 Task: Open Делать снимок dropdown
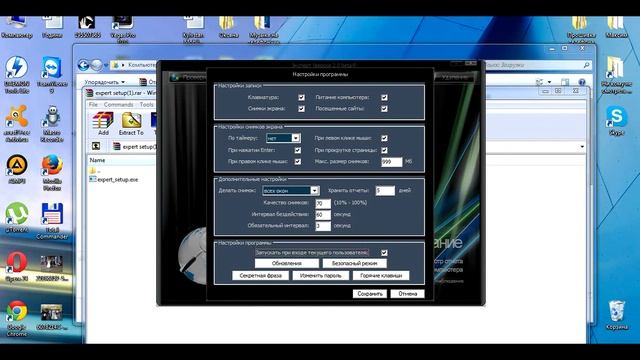(291, 191)
